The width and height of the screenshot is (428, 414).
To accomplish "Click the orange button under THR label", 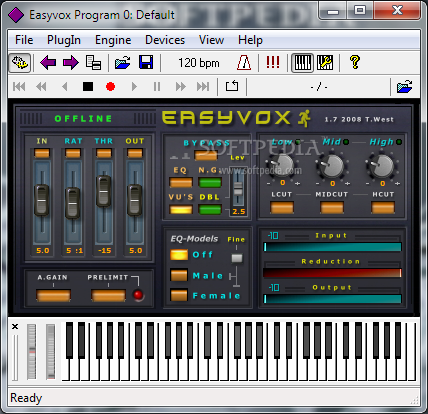I will (x=104, y=153).
